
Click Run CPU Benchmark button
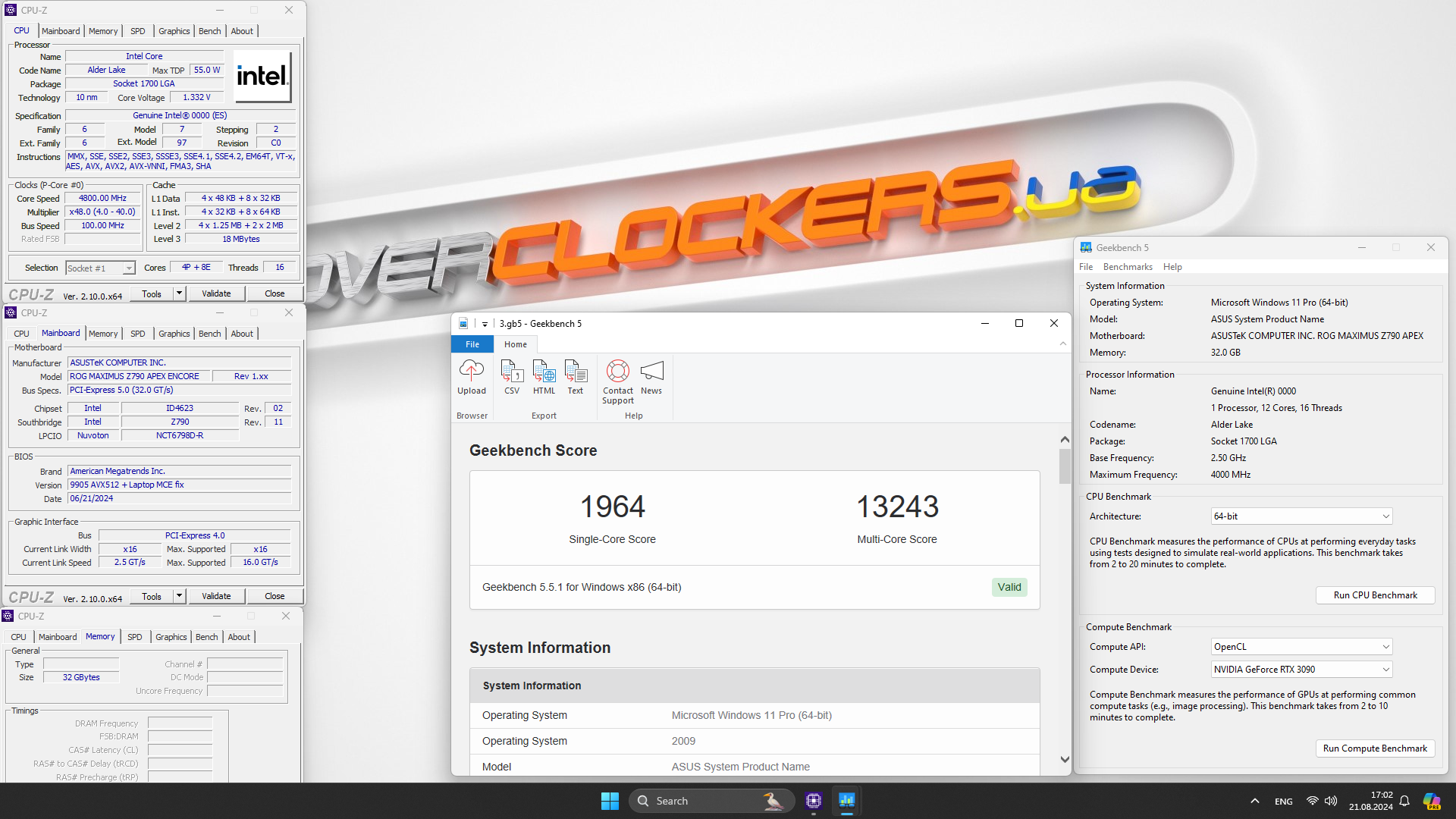coord(1375,595)
